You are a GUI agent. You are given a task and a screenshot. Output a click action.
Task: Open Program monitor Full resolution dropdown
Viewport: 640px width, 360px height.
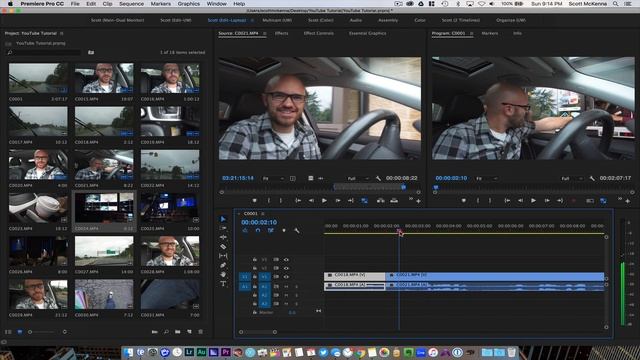click(x=572, y=178)
